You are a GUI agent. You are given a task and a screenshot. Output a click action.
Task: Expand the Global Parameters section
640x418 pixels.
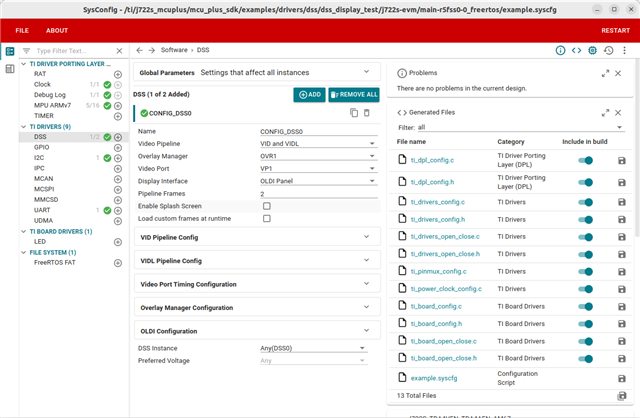coord(257,72)
